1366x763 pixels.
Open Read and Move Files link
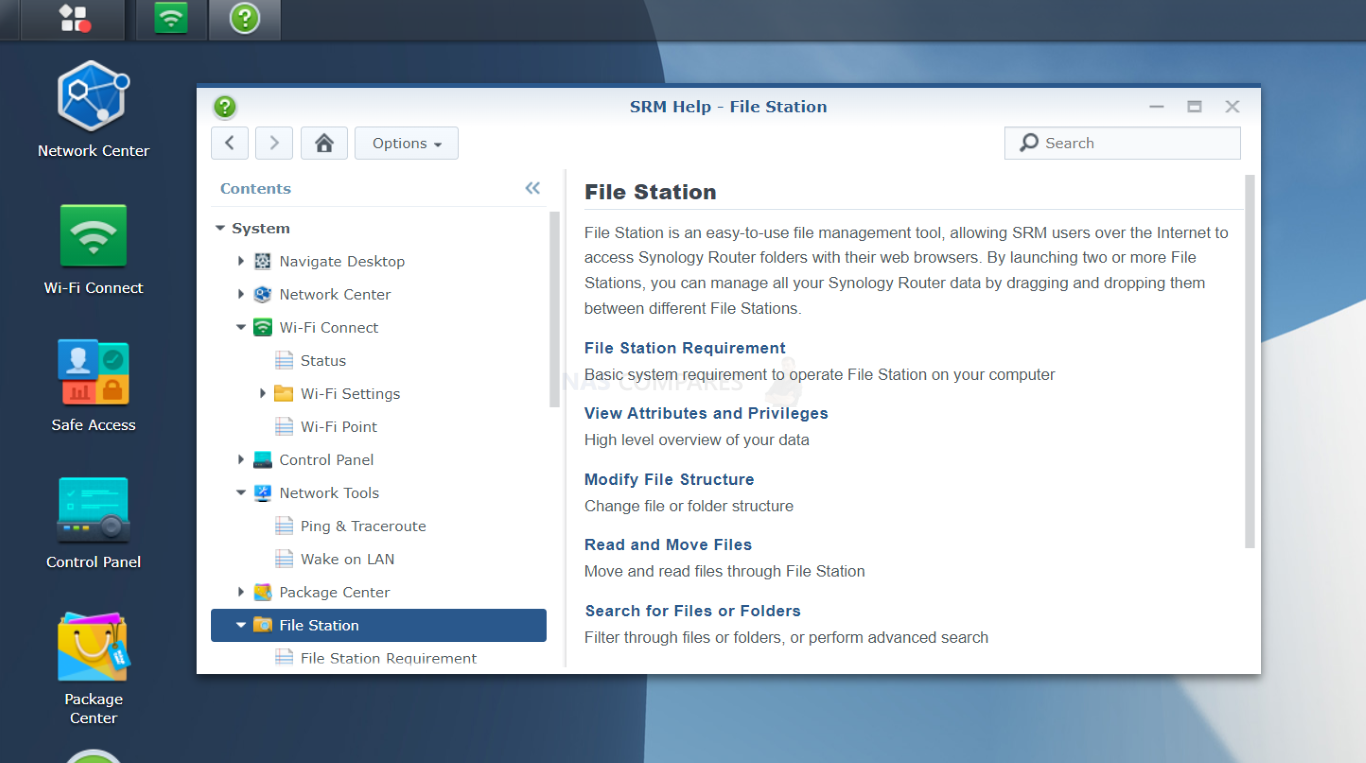click(668, 545)
